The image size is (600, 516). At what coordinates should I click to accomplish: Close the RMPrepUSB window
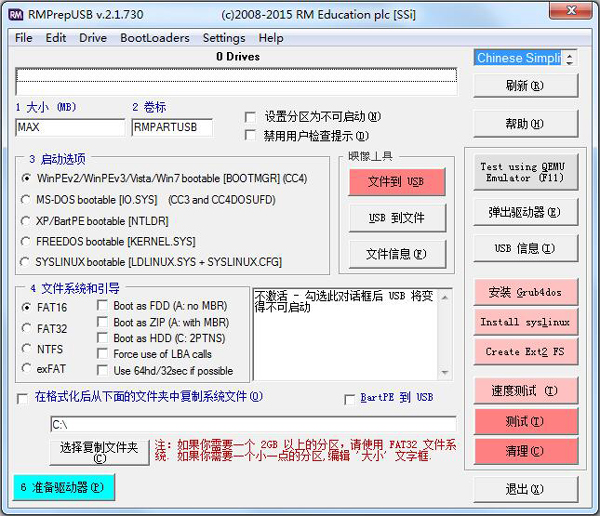[571, 10]
